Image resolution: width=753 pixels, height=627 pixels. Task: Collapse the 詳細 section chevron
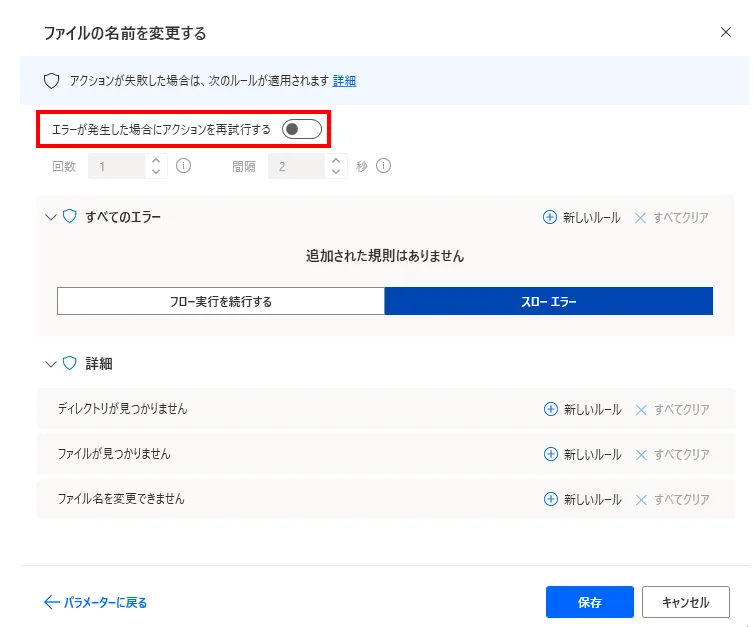51,364
